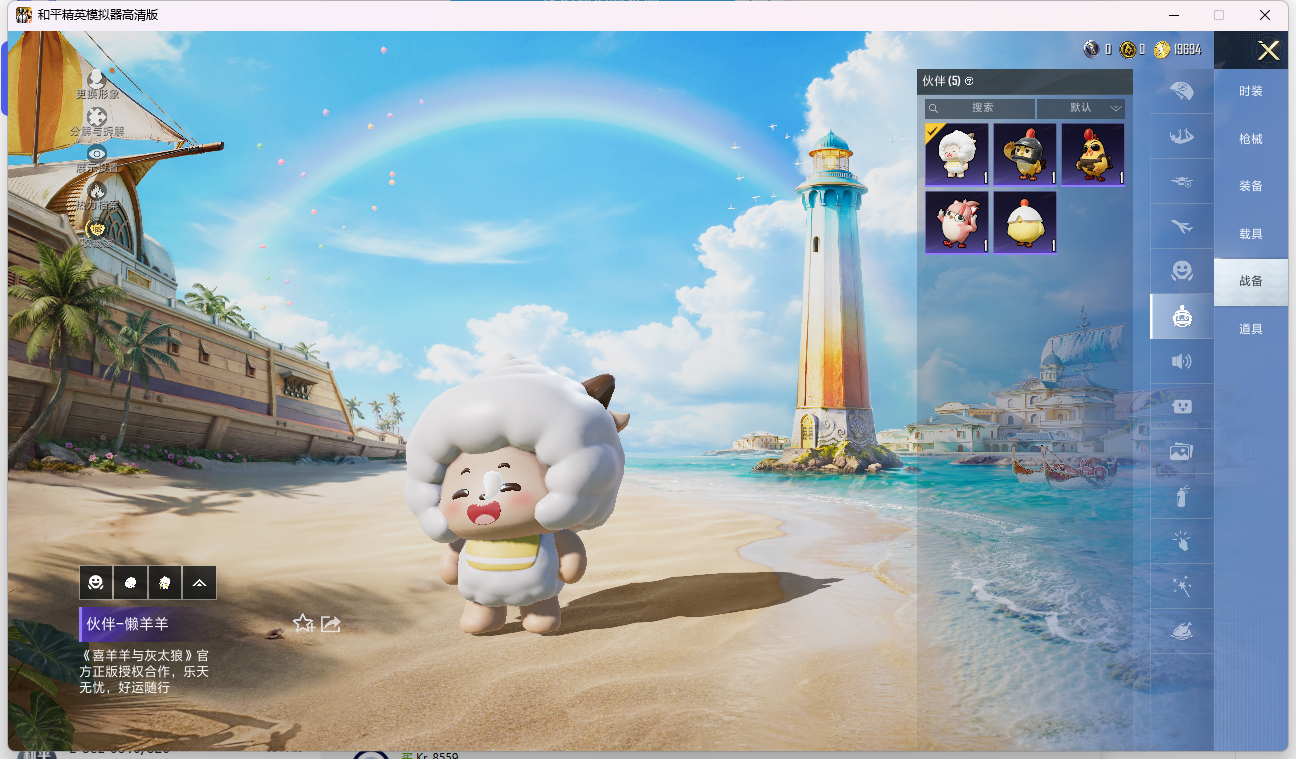The image size is (1296, 759).
Task: Switch to the 载具 tab
Action: pos(1251,234)
